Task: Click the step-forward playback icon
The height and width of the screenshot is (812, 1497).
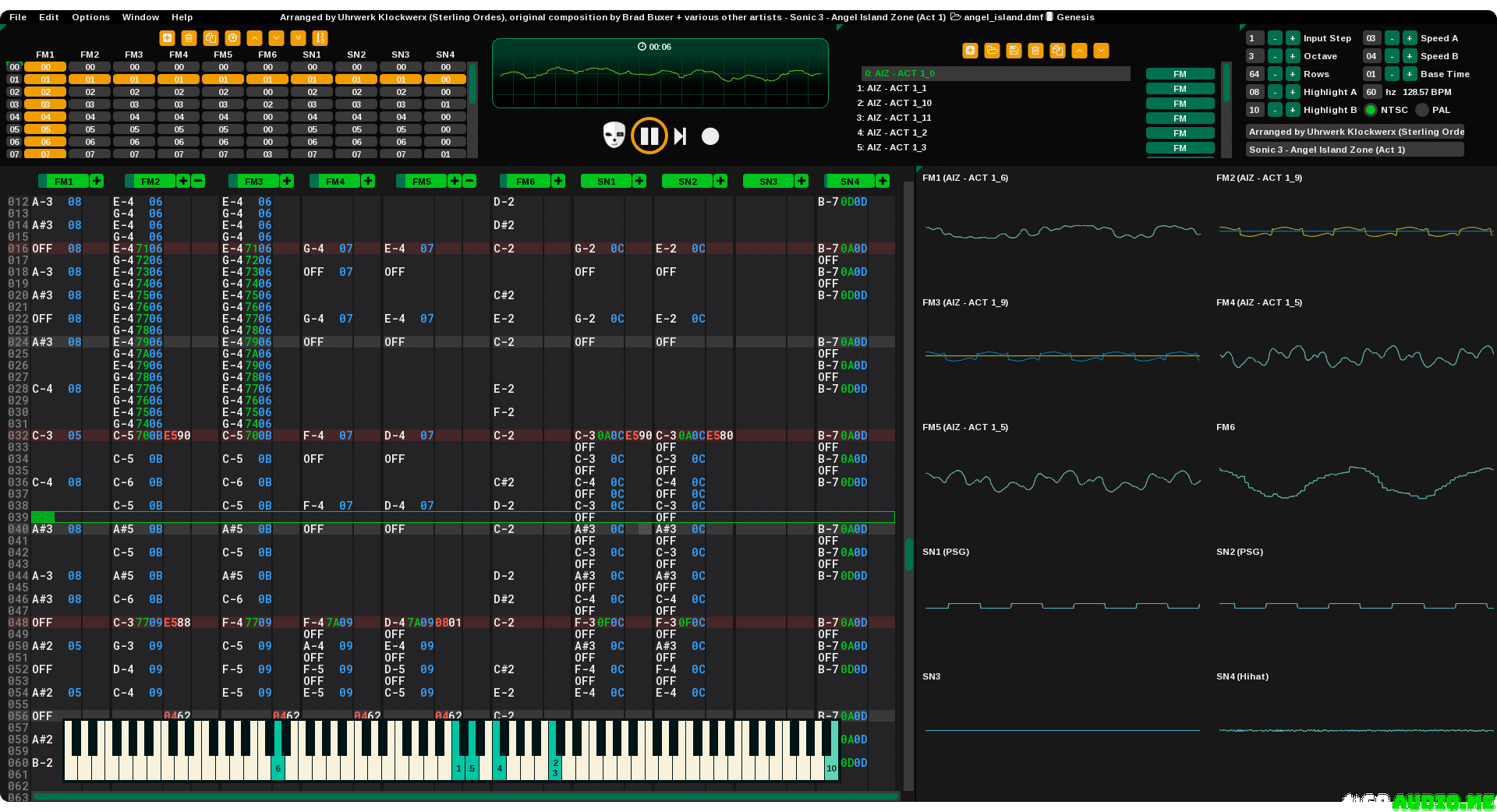Action: pyautogui.click(x=680, y=136)
